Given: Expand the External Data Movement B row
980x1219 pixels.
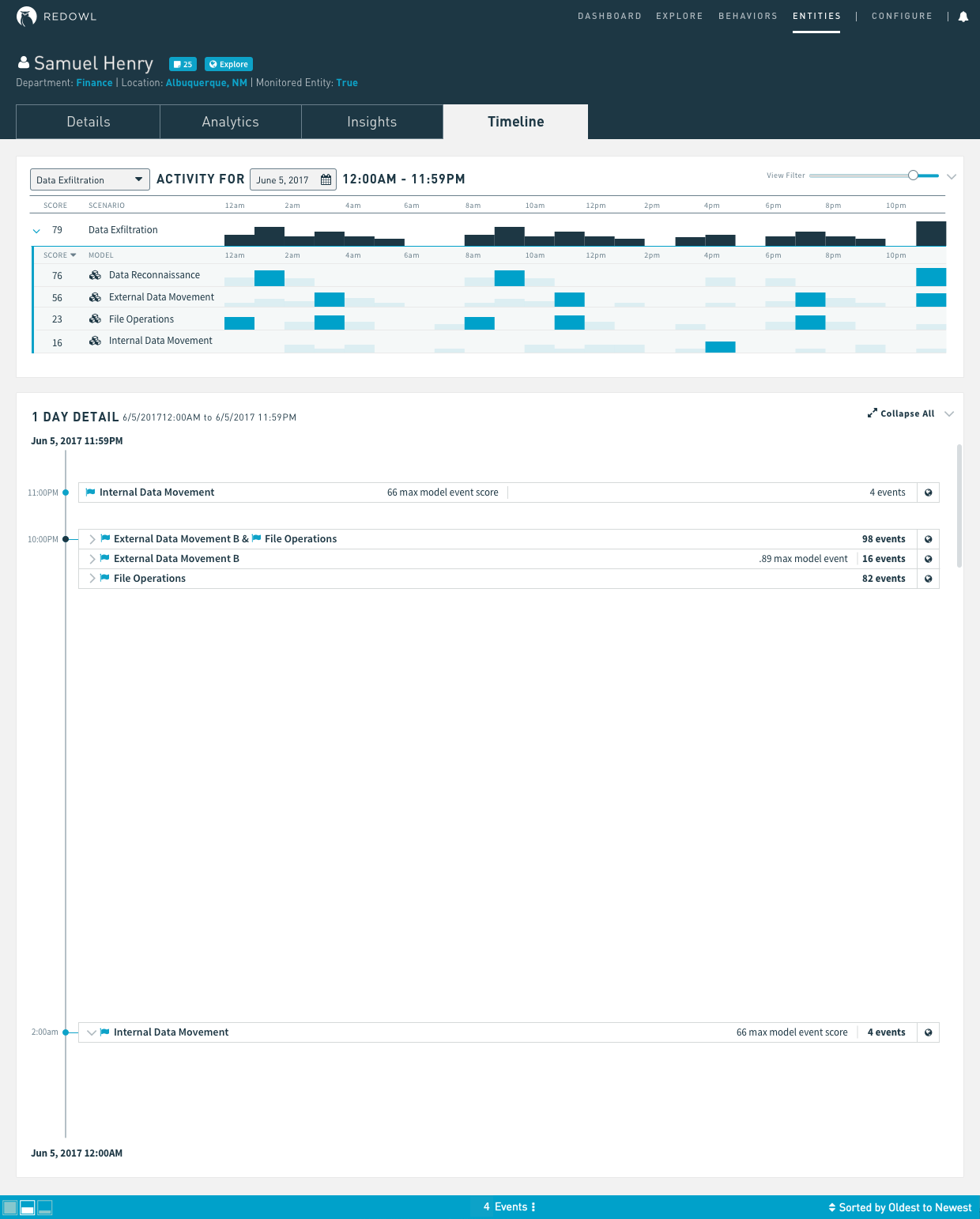Looking at the screenshot, I should click(92, 559).
